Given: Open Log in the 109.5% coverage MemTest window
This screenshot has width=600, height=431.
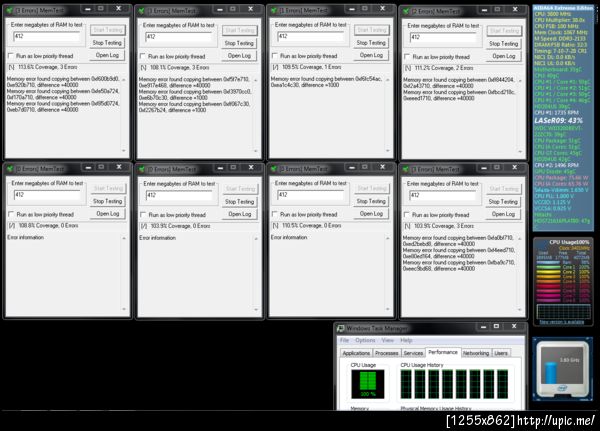Looking at the screenshot, I should pyautogui.click(x=371, y=55).
